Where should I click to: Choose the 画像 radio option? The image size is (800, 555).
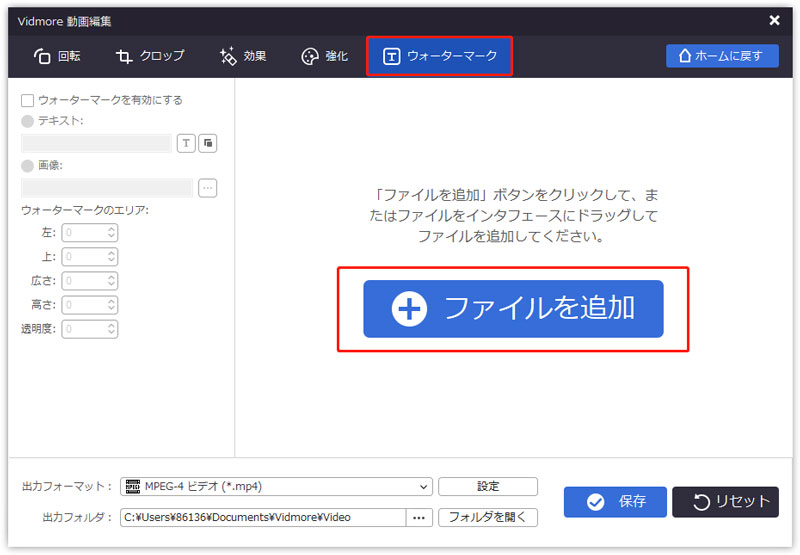[28, 166]
